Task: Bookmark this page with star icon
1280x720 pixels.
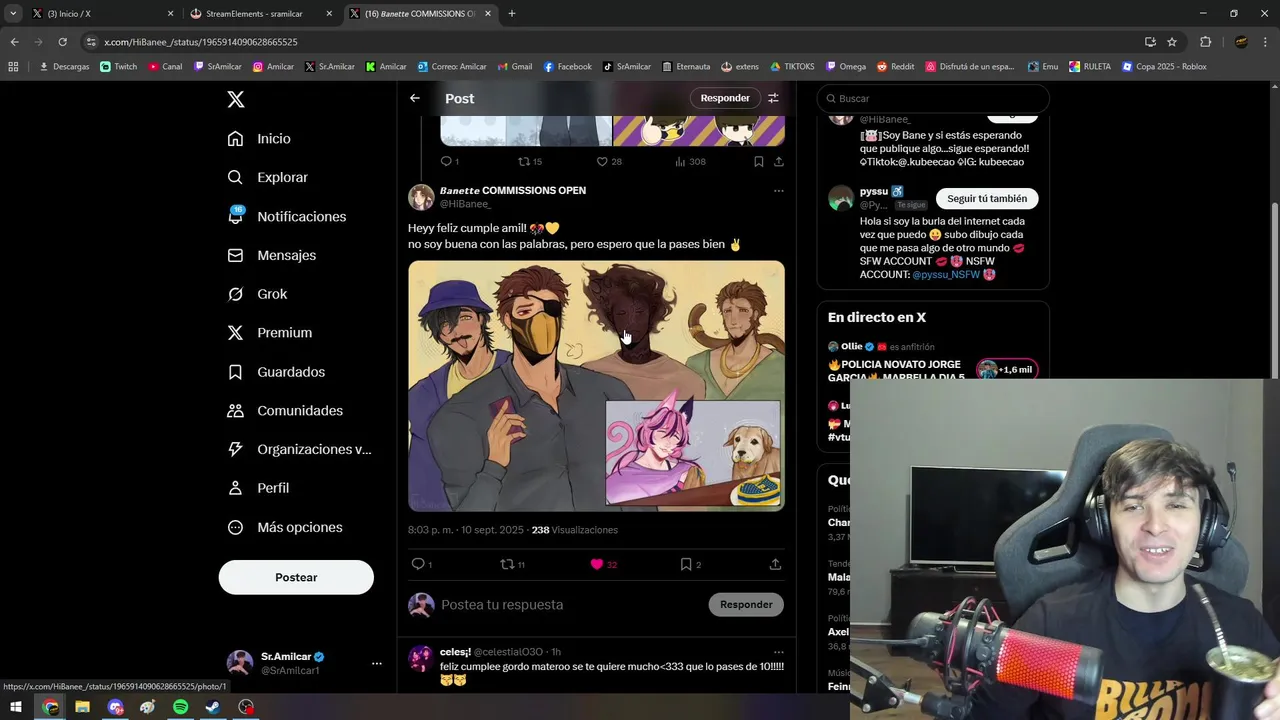Action: tap(1172, 42)
